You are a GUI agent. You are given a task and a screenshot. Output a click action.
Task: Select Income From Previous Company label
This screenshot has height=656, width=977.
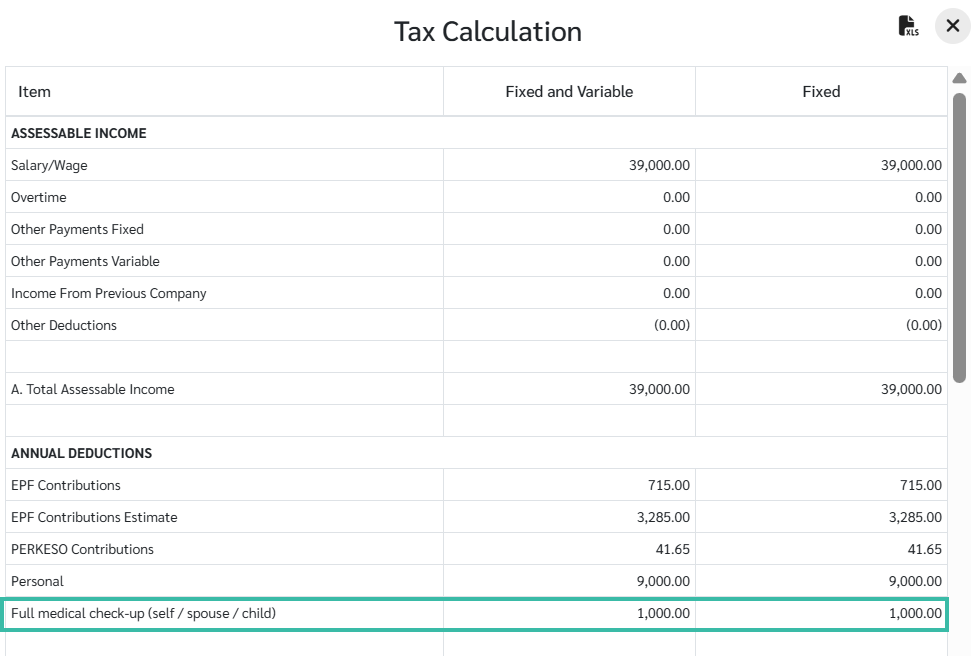(x=108, y=293)
